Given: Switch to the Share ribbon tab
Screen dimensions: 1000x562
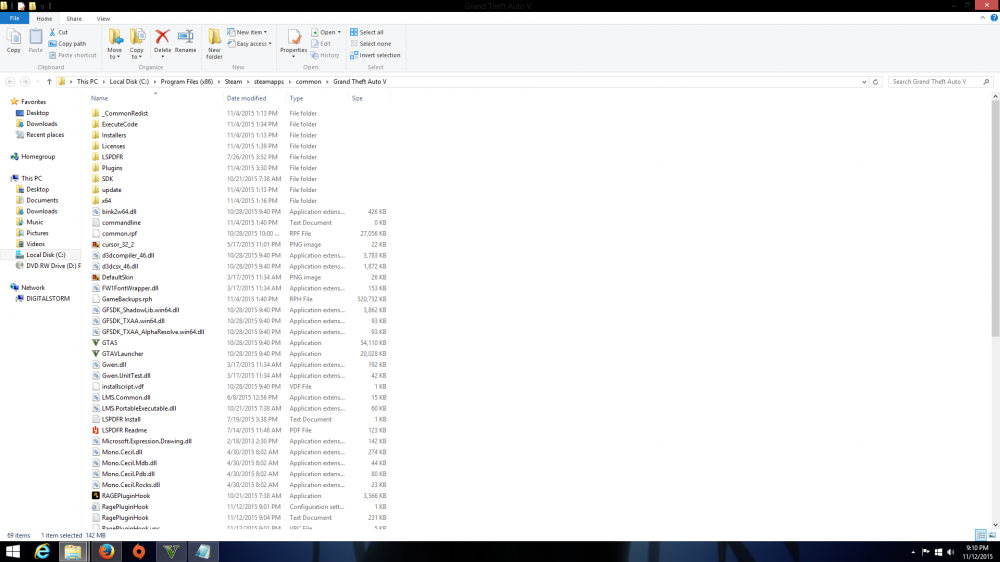Looking at the screenshot, I should (74, 18).
